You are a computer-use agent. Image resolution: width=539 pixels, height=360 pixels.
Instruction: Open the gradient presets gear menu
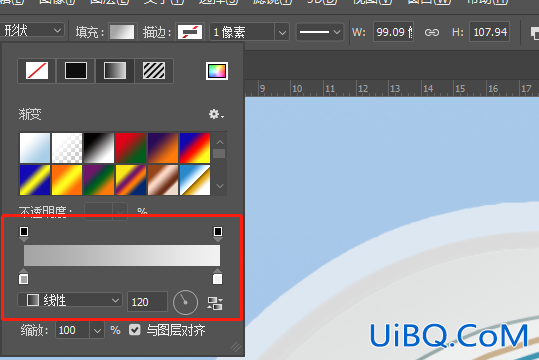[x=216, y=114]
